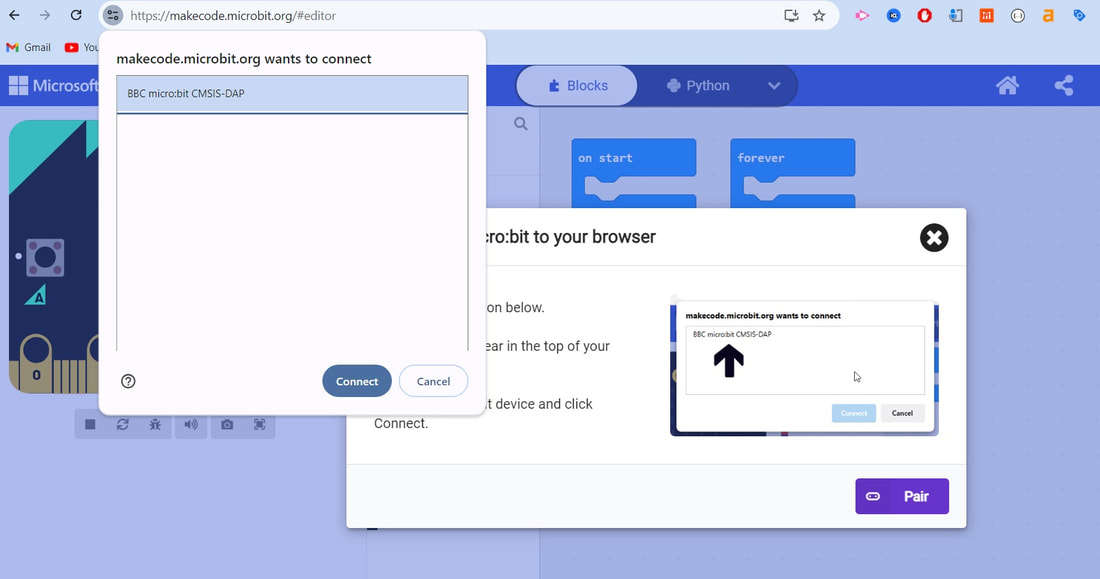This screenshot has width=1100, height=579.
Task: Click the share project icon
Action: 1064,86
